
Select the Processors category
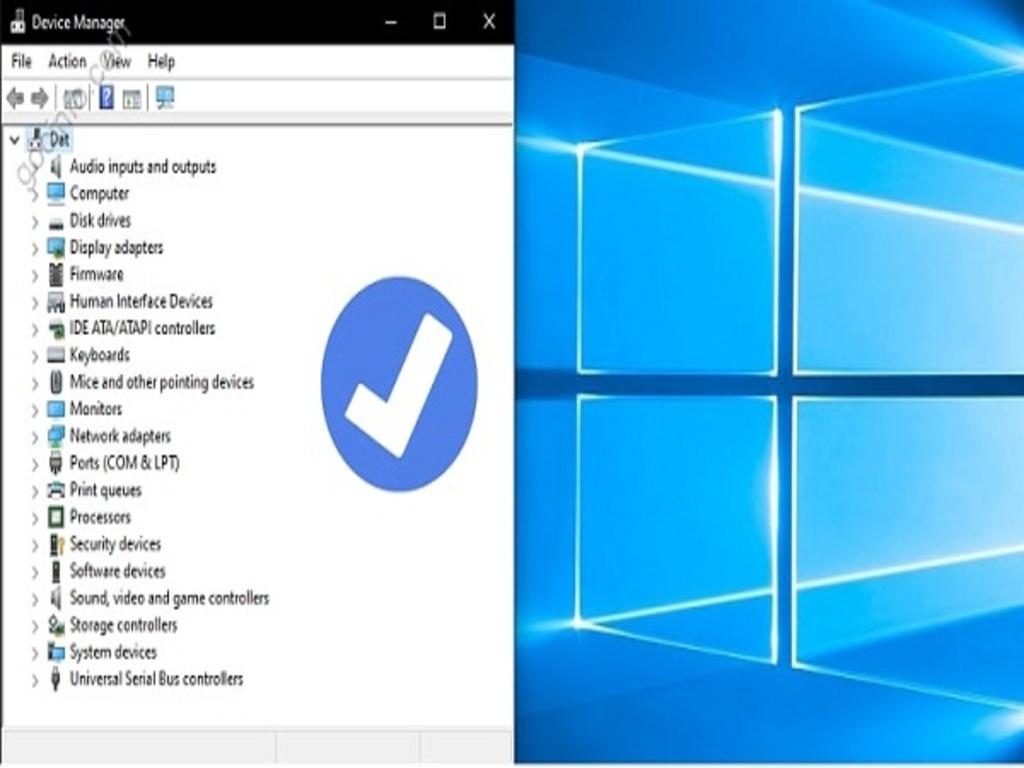point(100,517)
